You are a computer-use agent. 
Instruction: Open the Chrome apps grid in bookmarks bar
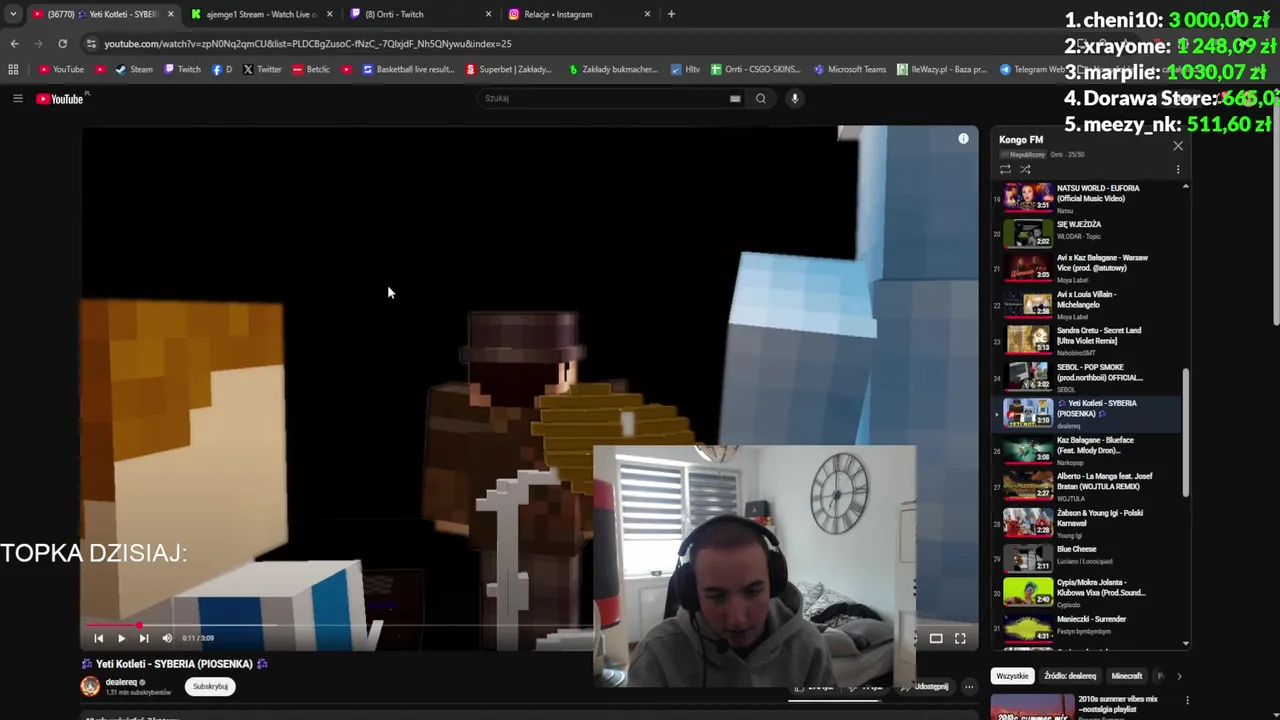tap(13, 69)
